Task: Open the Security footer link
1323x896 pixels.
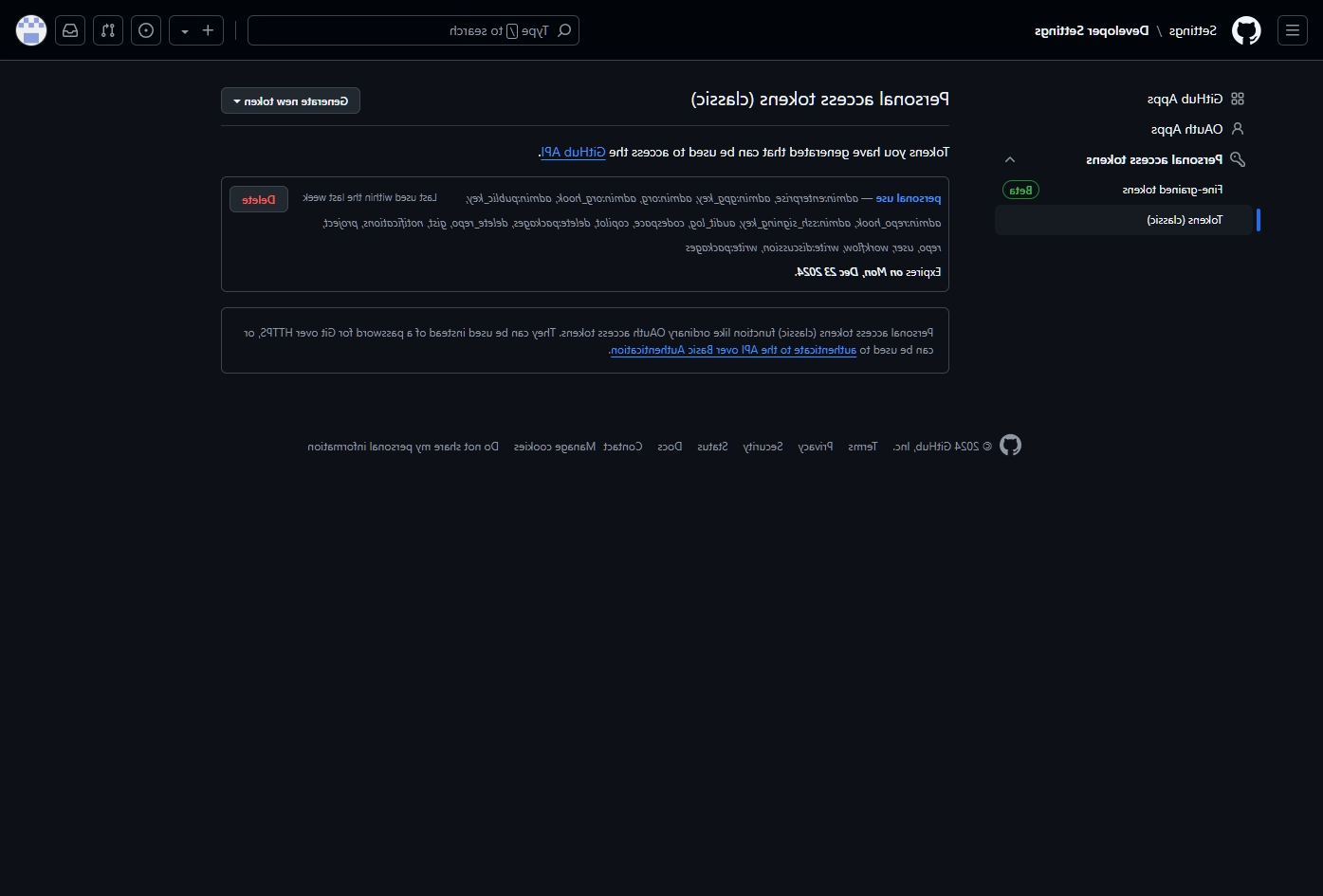Action: click(x=763, y=447)
